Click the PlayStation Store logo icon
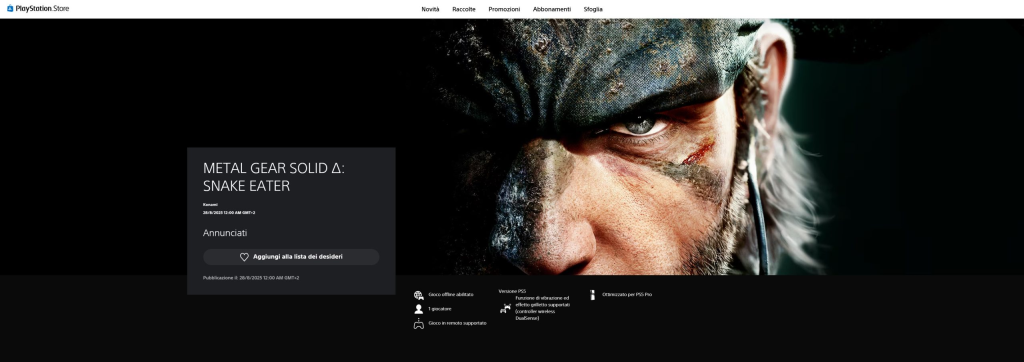This screenshot has height=362, width=1024. (x=10, y=8)
